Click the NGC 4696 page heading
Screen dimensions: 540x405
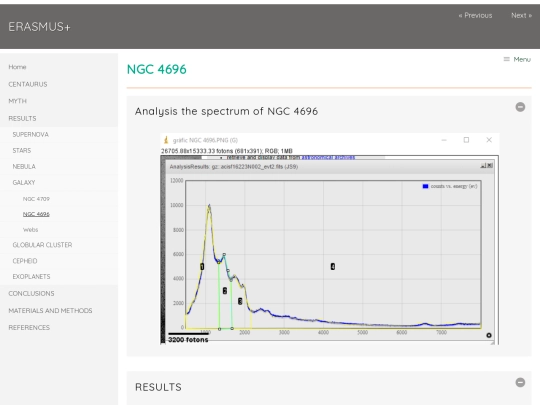click(157, 70)
